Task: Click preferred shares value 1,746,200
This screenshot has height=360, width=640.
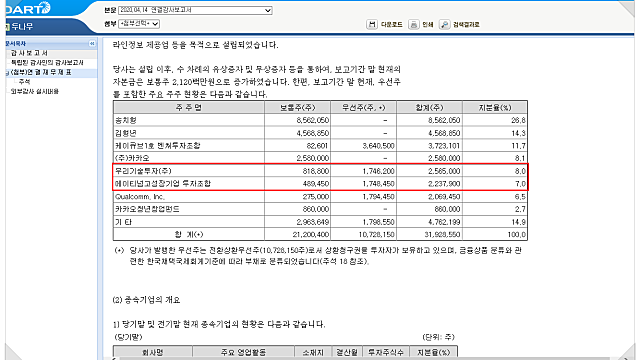Action: (378, 171)
